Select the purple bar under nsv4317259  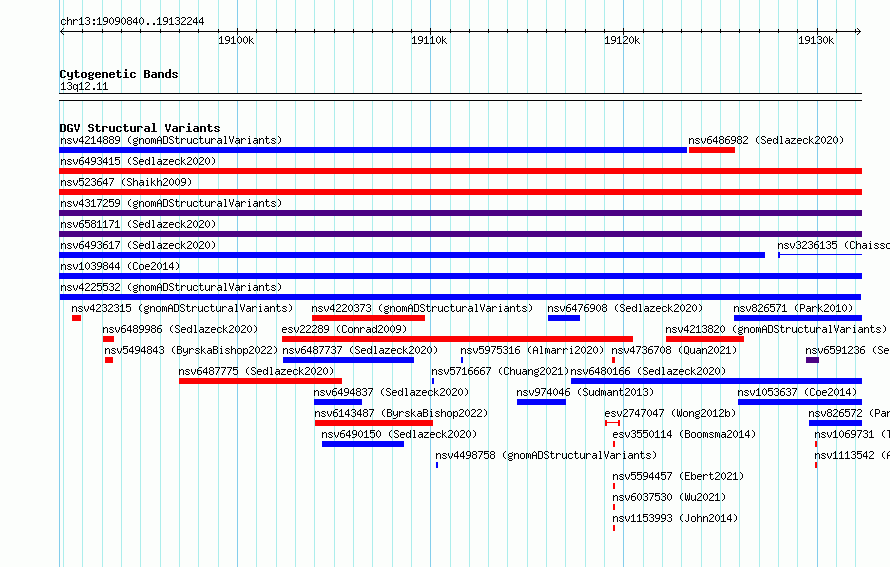(460, 213)
